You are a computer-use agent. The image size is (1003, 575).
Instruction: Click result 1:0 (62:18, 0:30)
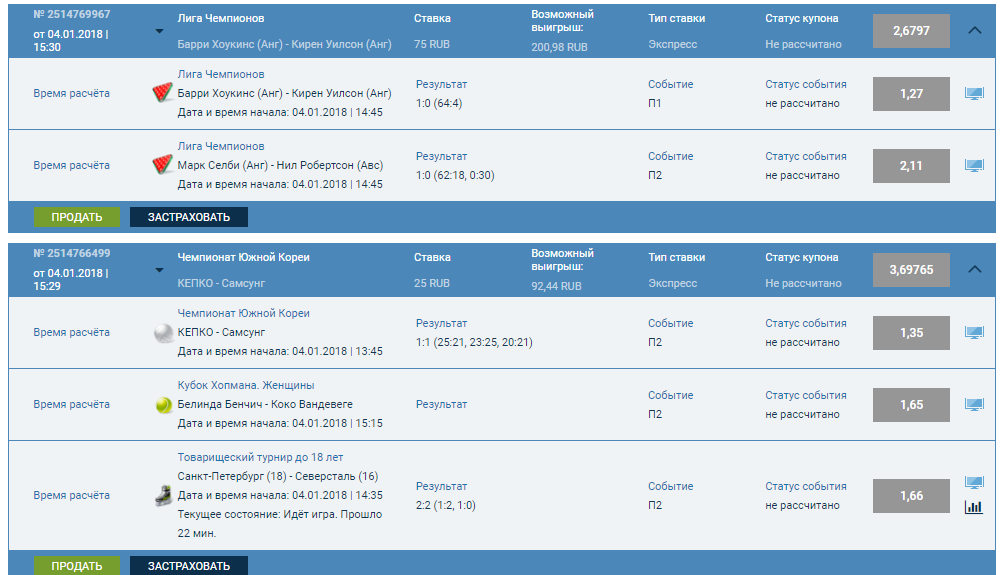pos(455,175)
